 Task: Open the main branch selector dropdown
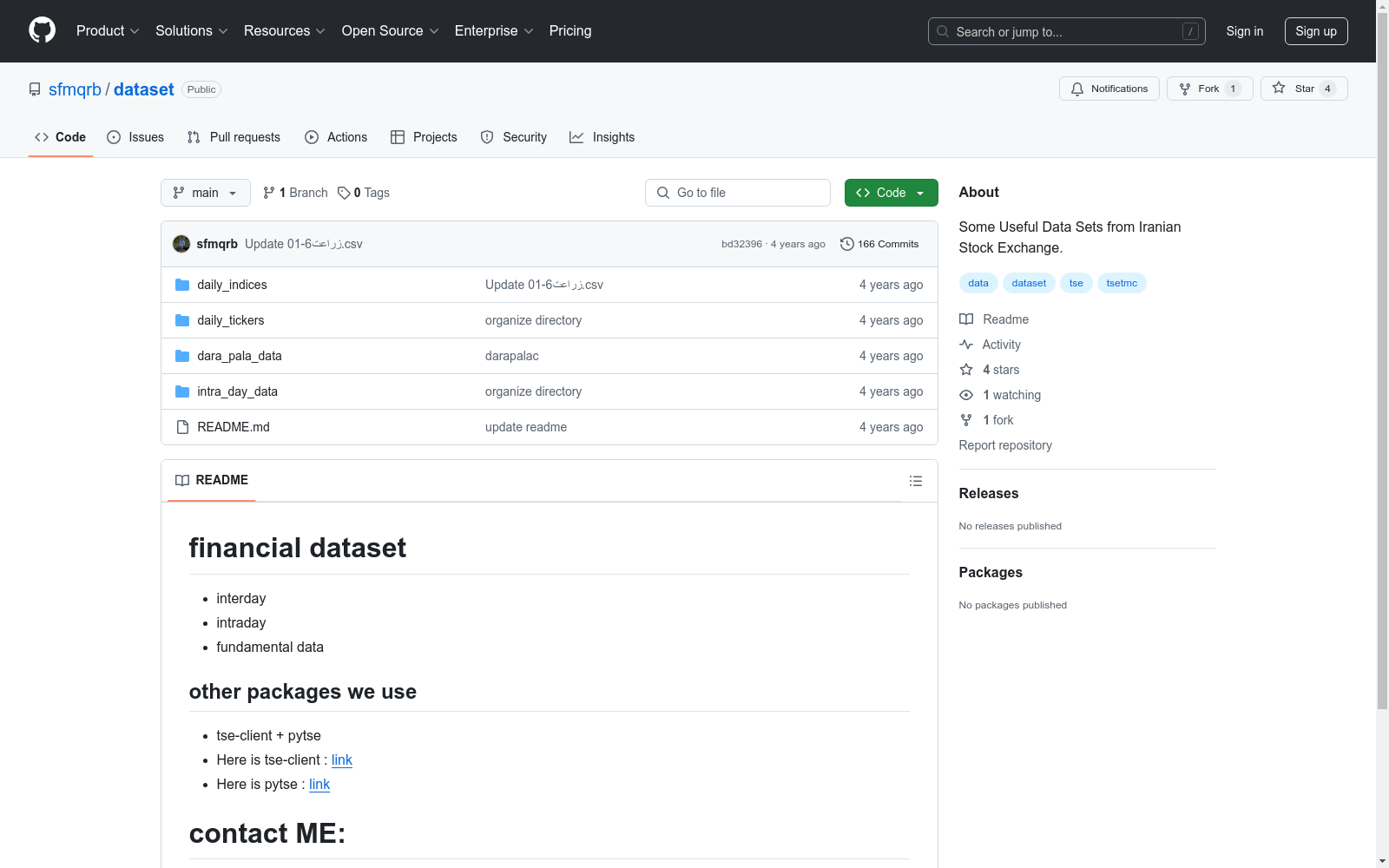point(206,193)
